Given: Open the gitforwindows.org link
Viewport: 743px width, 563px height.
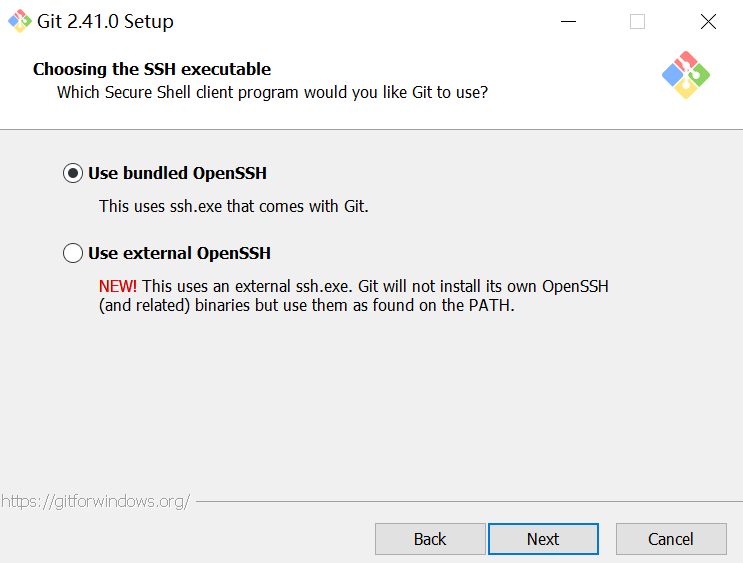Looking at the screenshot, I should pos(96,501).
